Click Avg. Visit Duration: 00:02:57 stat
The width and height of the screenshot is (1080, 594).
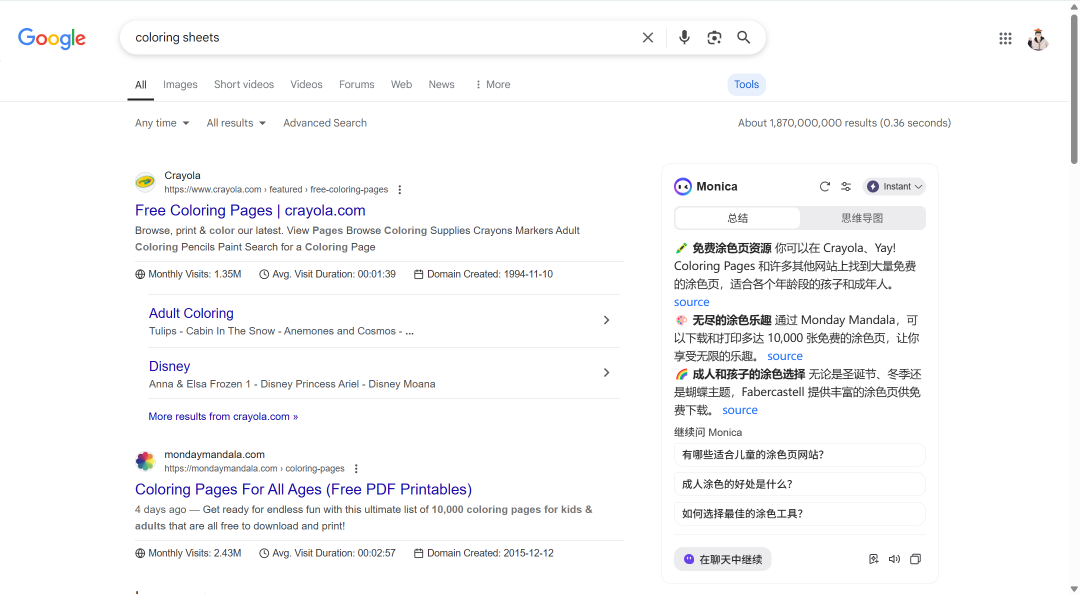click(x=328, y=553)
